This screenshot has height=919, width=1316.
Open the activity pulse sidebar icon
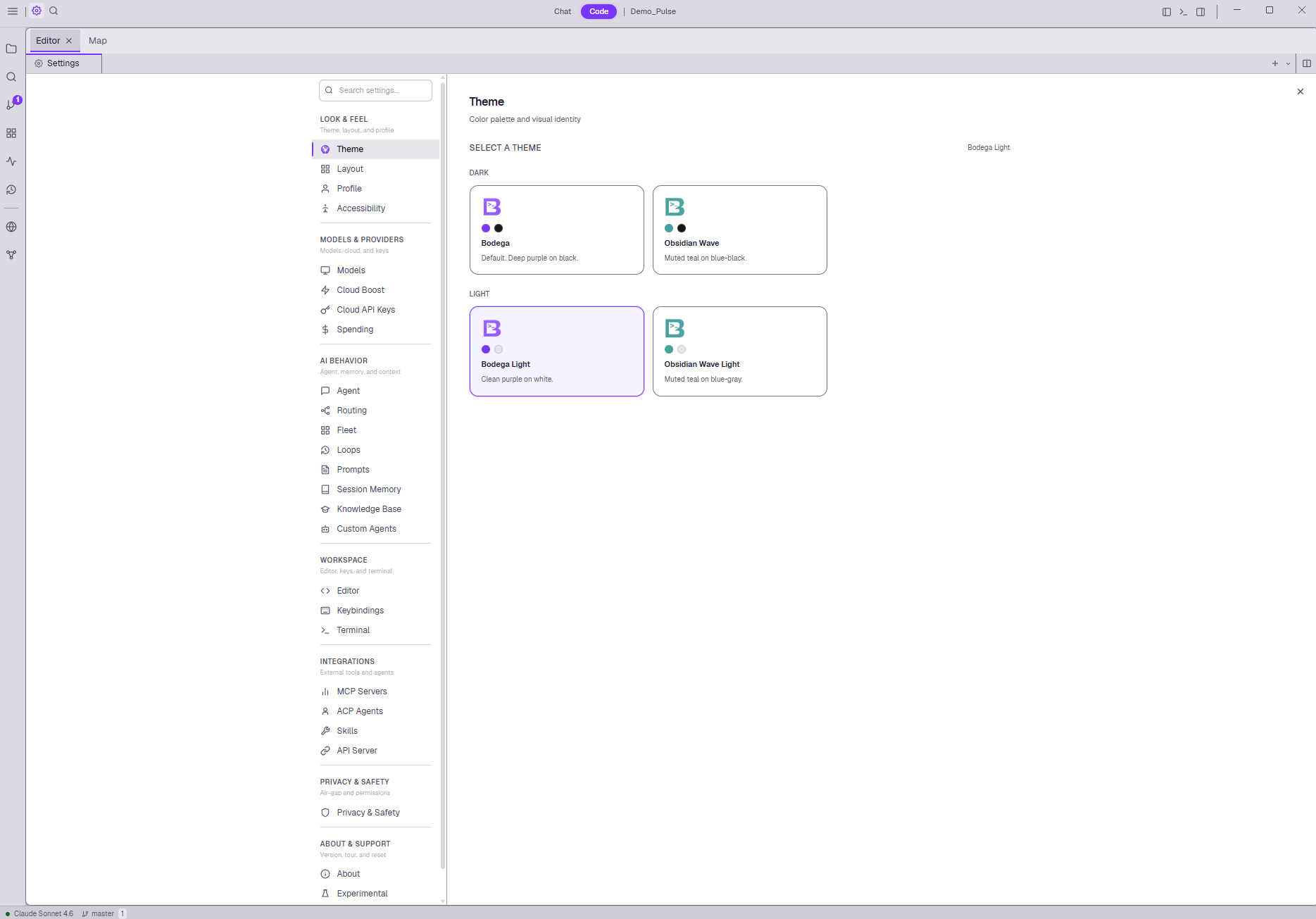pos(11,161)
